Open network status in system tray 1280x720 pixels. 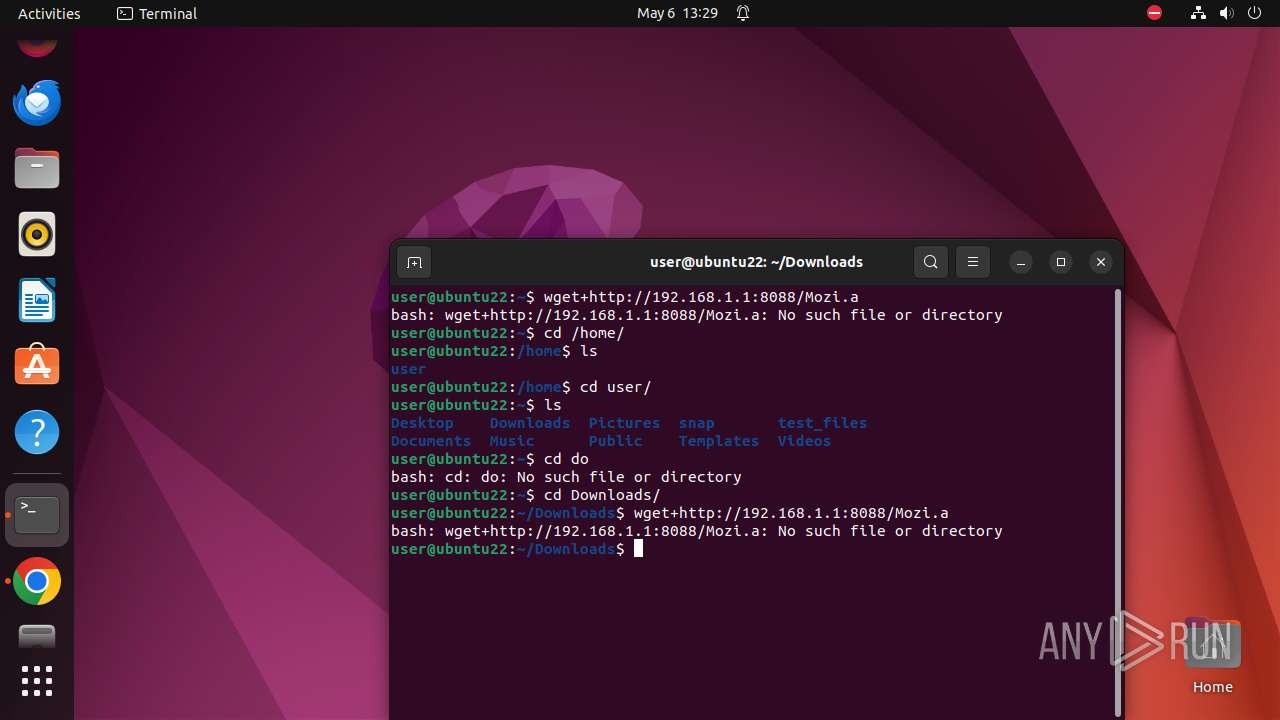[x=1198, y=13]
